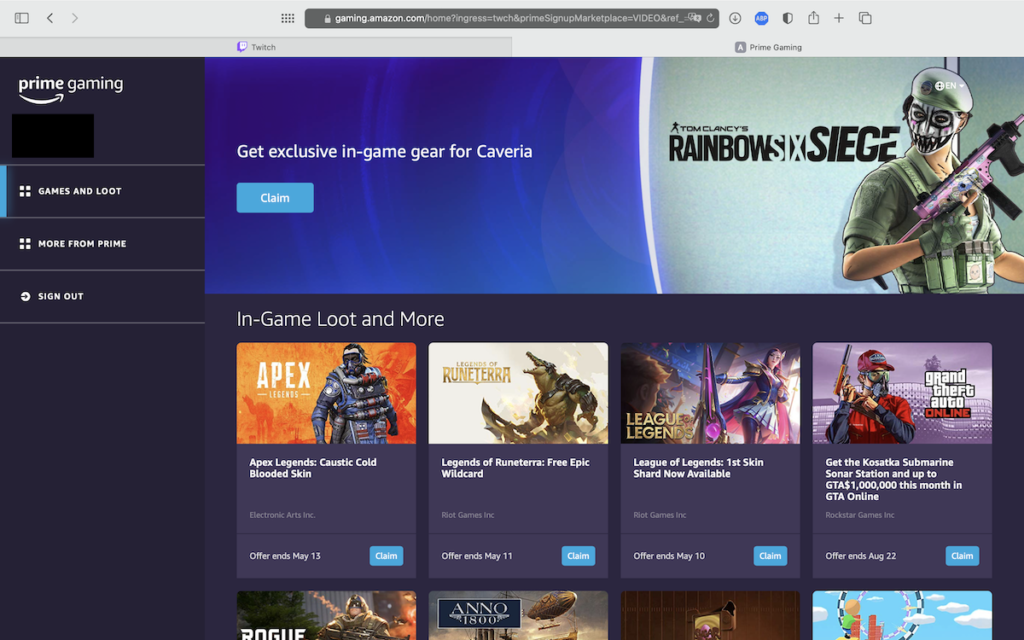This screenshot has height=640, width=1024.
Task: Go back using the browser back arrow
Action: 50,18
